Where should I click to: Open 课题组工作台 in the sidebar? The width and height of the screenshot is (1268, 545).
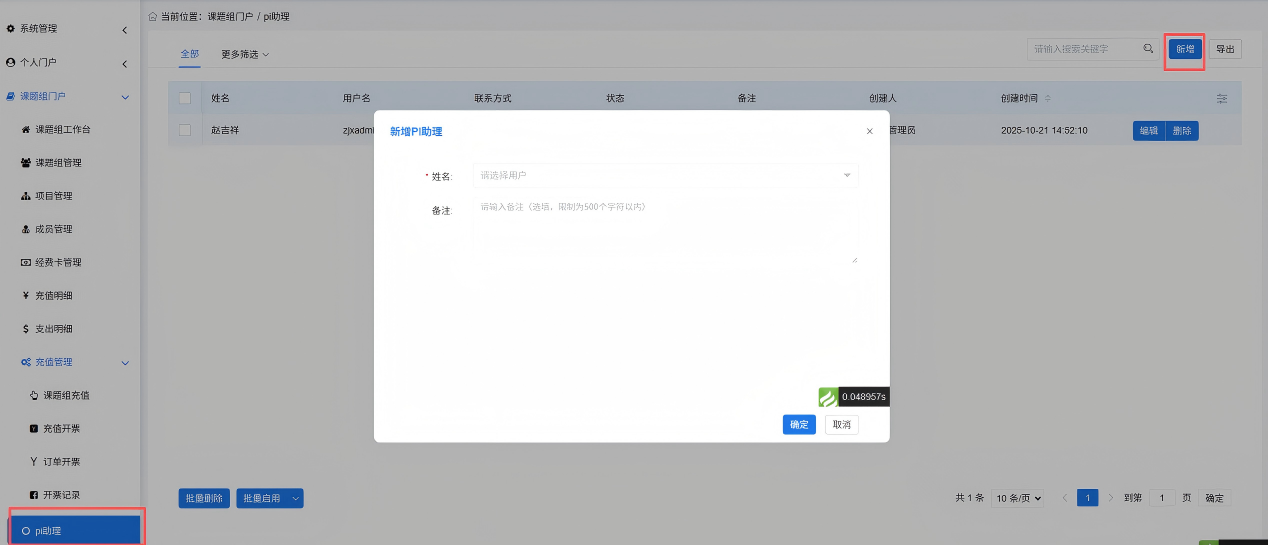tap(69, 130)
